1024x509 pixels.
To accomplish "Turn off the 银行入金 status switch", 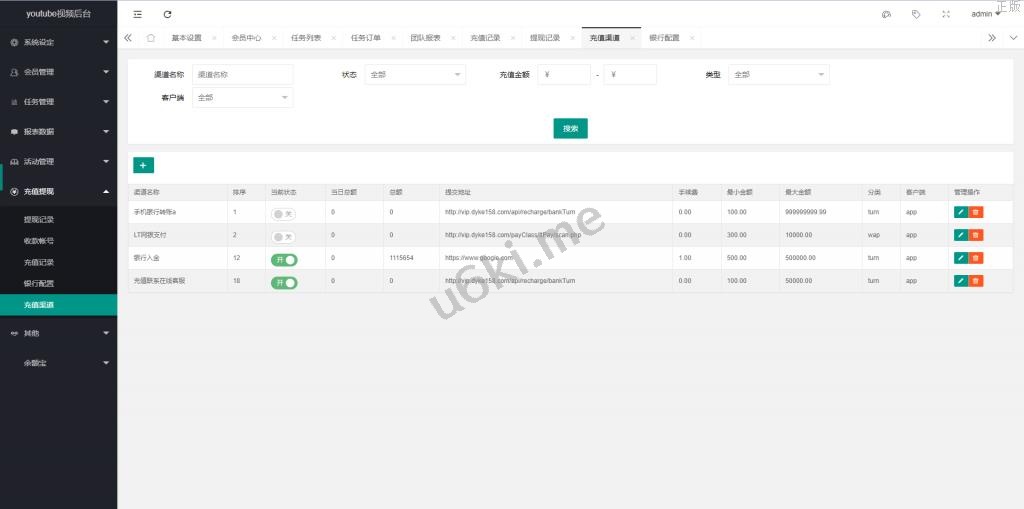I will point(284,259).
